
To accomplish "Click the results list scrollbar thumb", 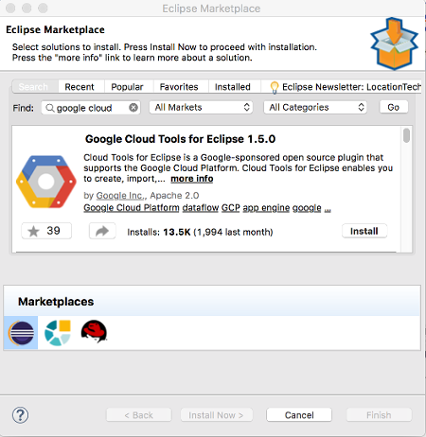I will point(406,136).
